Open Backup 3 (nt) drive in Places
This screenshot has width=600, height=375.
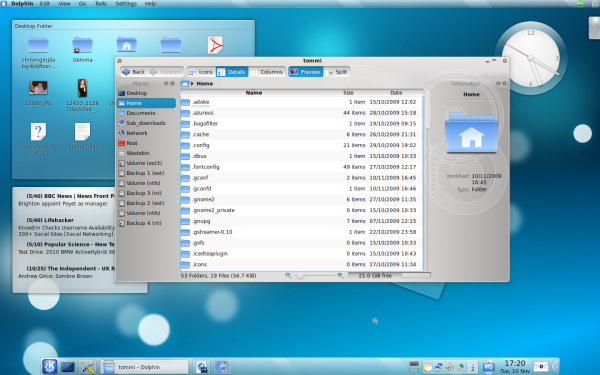(x=147, y=193)
